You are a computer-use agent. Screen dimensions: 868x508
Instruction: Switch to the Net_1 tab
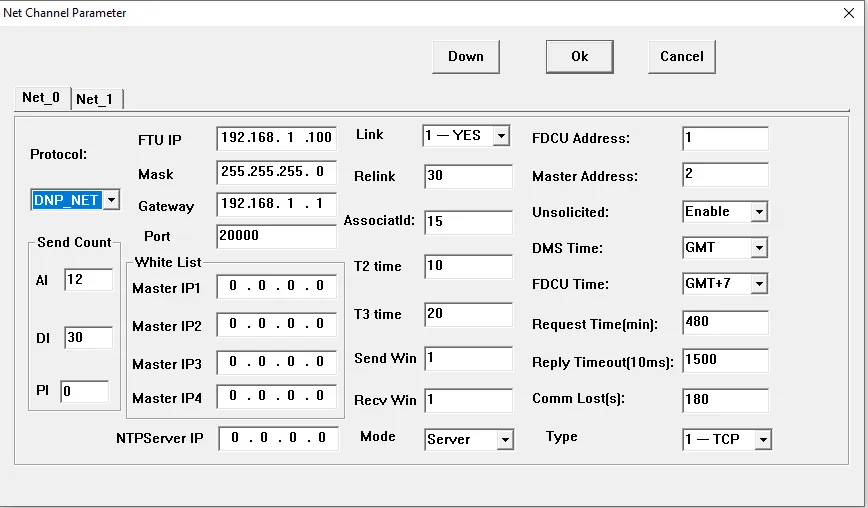click(95, 99)
